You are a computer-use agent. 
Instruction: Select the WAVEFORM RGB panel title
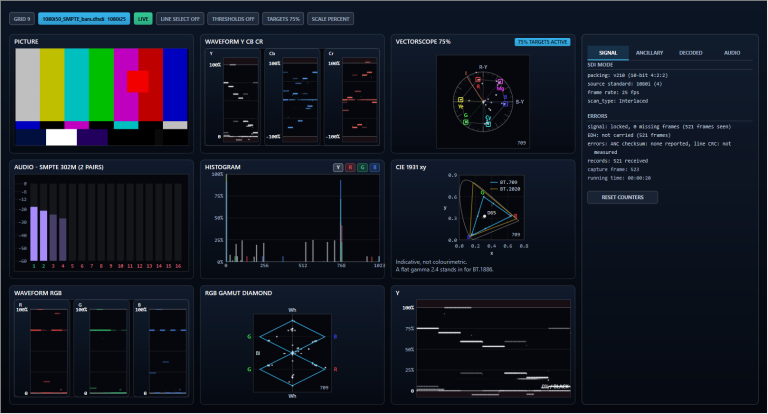coord(38,293)
